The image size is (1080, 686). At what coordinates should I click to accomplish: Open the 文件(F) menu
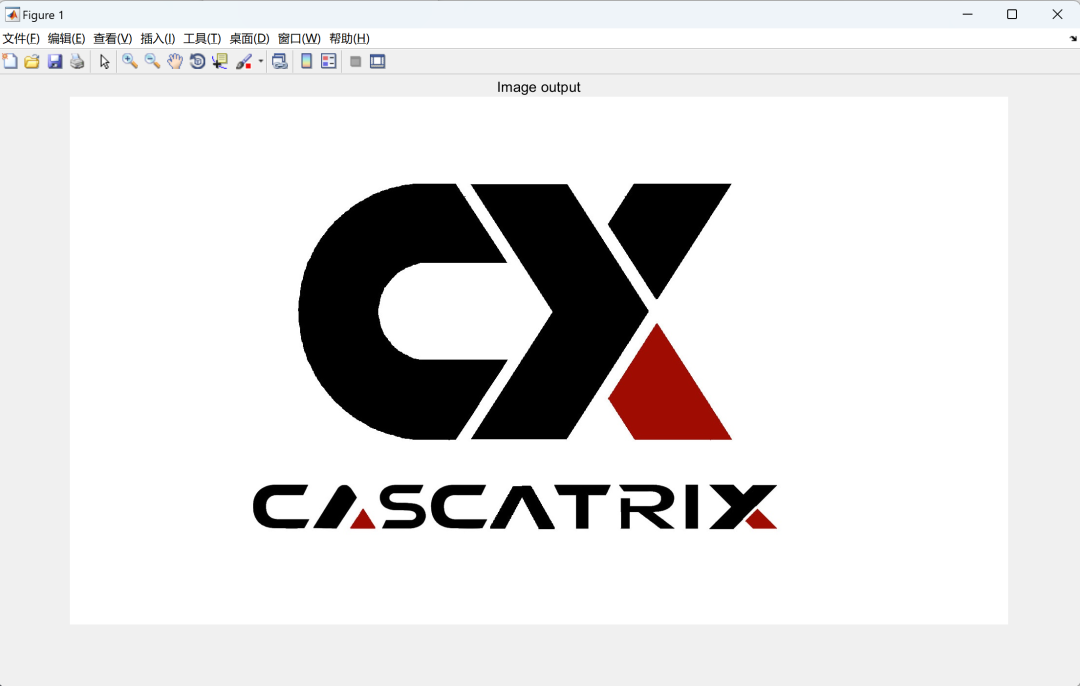(21, 39)
